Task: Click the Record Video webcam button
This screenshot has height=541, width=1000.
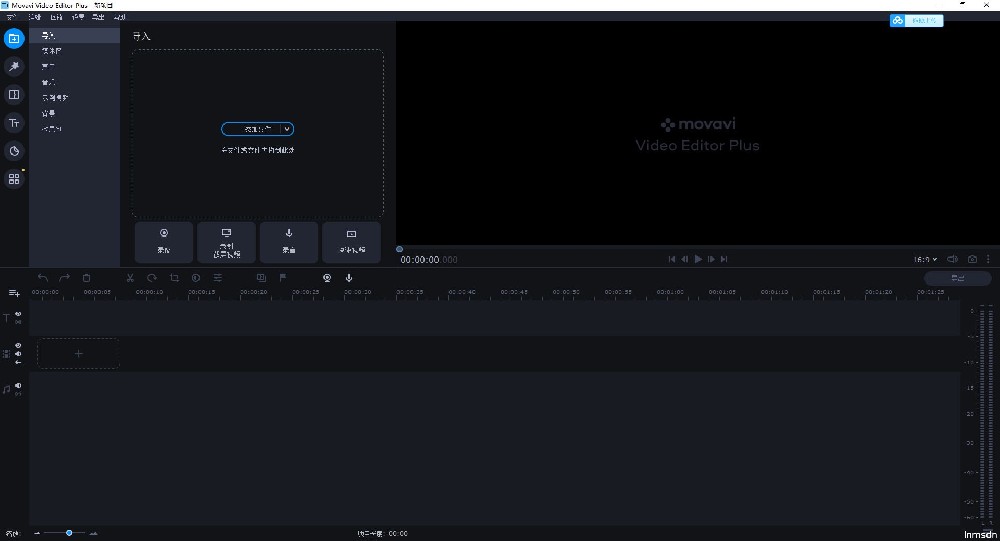Action: tap(164, 242)
